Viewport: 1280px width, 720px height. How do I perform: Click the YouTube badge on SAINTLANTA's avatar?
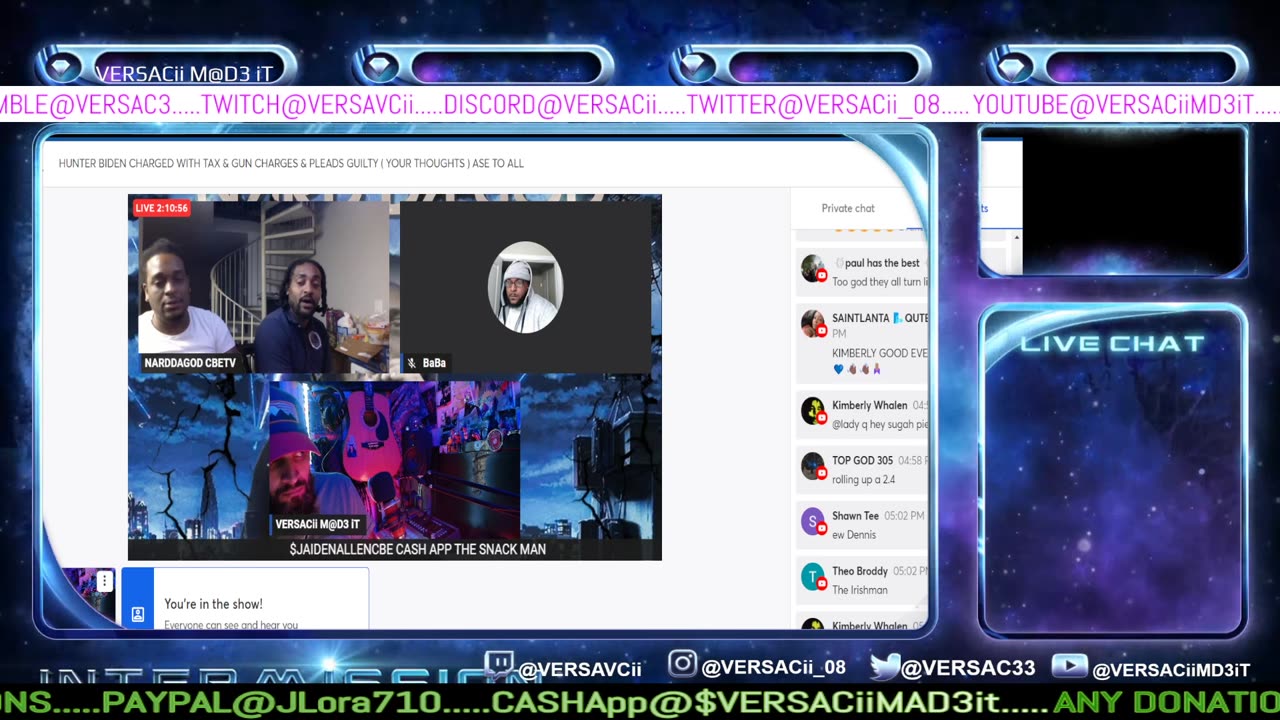point(821,331)
